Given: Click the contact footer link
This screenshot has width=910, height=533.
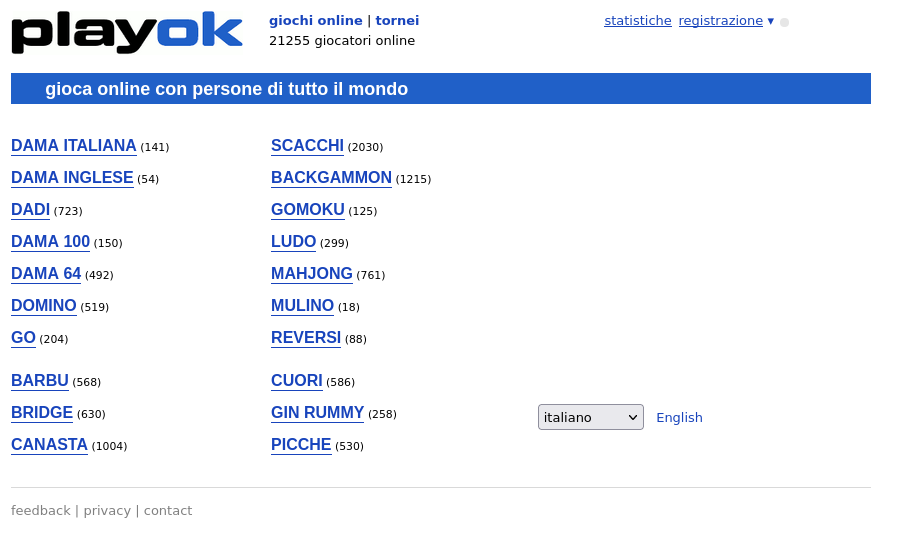Looking at the screenshot, I should pos(168,510).
